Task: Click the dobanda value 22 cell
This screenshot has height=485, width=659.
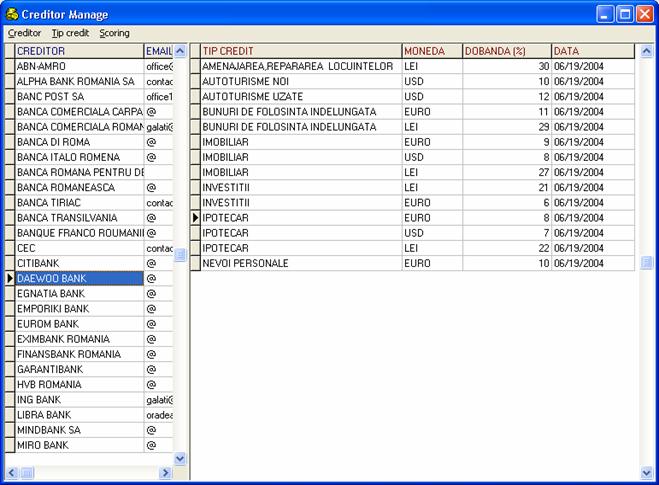Action: click(x=507, y=248)
